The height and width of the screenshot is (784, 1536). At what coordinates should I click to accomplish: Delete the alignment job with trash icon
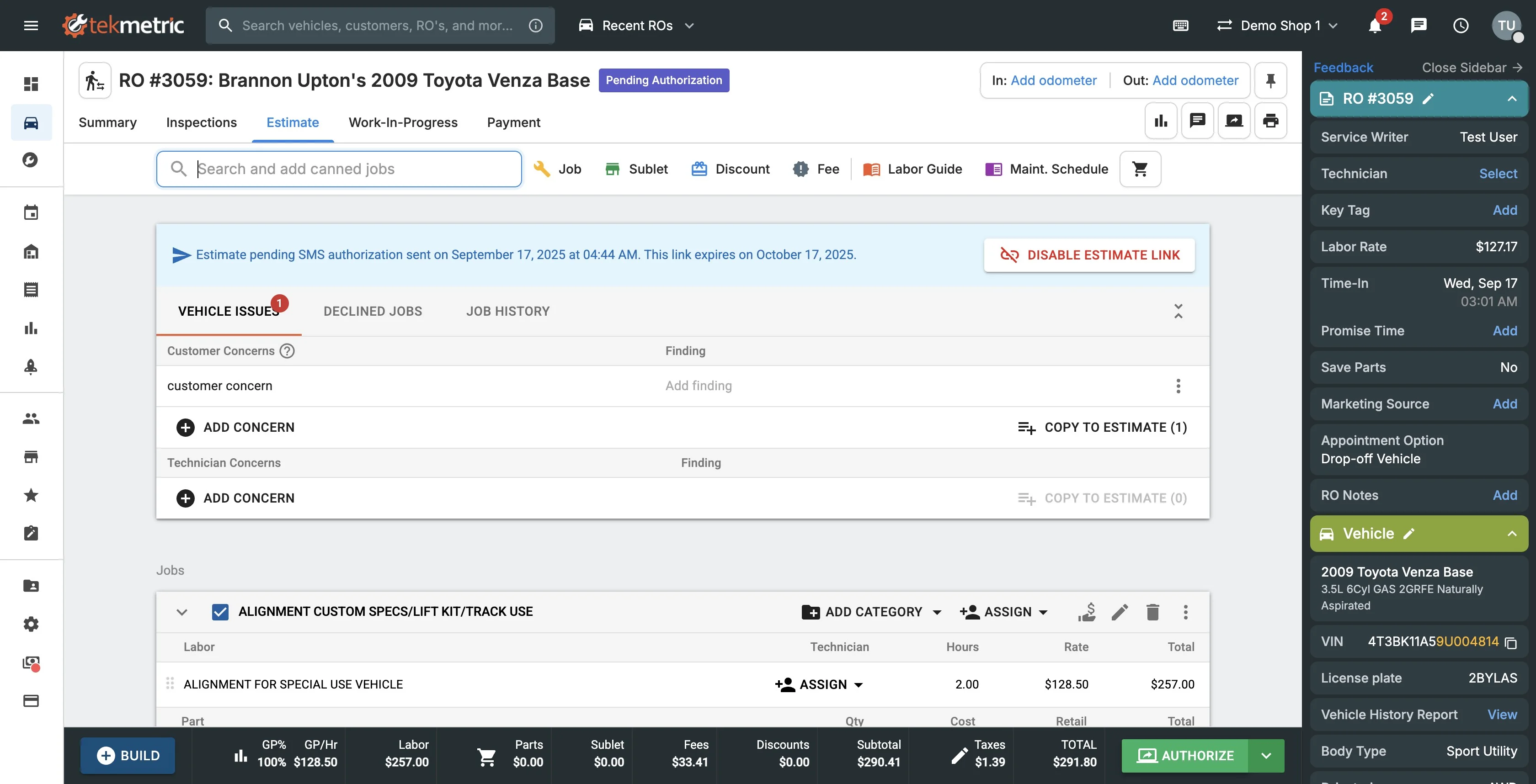coord(1152,612)
